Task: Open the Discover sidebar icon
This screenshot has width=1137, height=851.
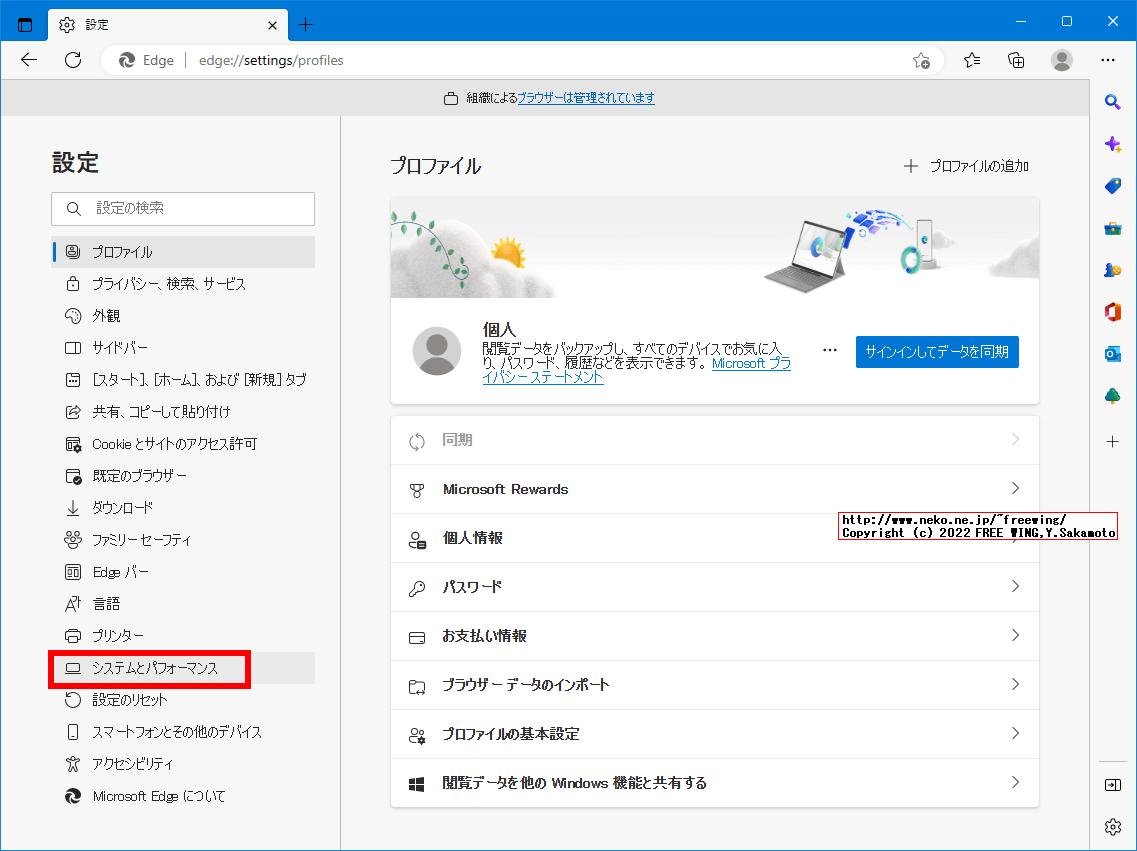Action: (x=1112, y=143)
